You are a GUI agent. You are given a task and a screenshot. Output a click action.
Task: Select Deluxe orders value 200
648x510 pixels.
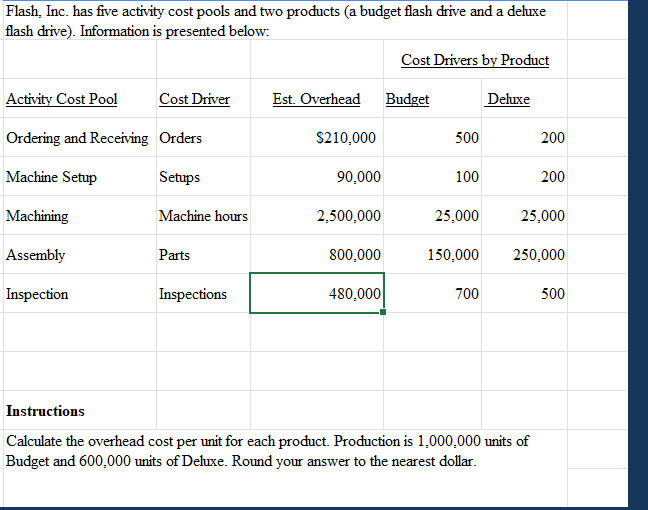tap(524, 137)
